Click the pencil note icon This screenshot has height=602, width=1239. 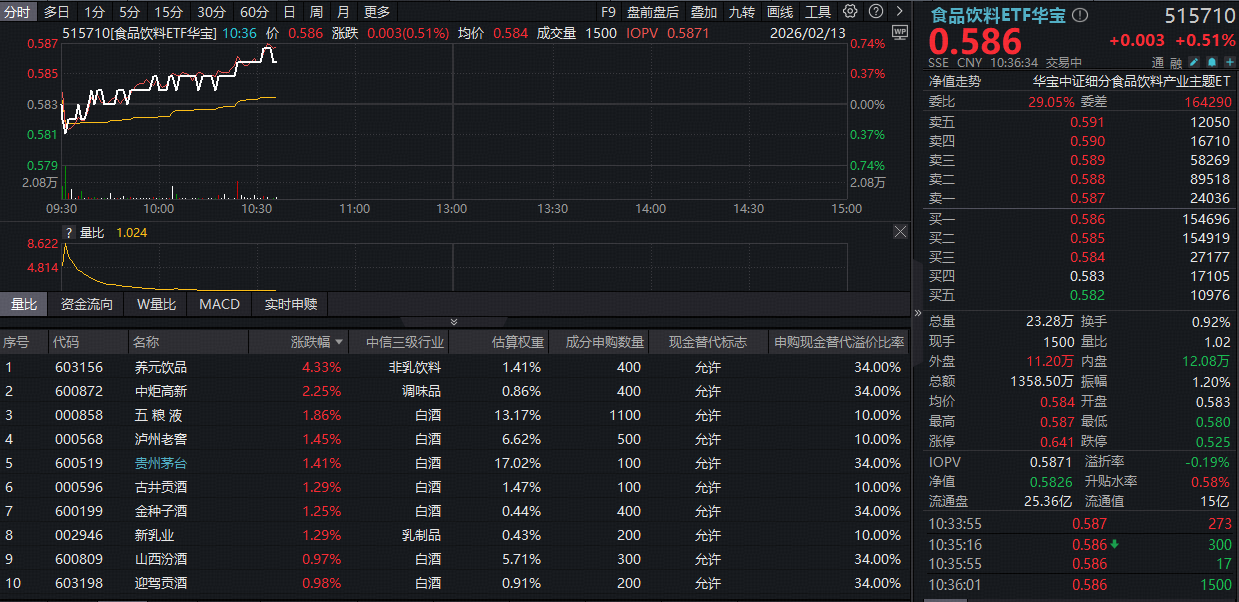tap(1195, 62)
